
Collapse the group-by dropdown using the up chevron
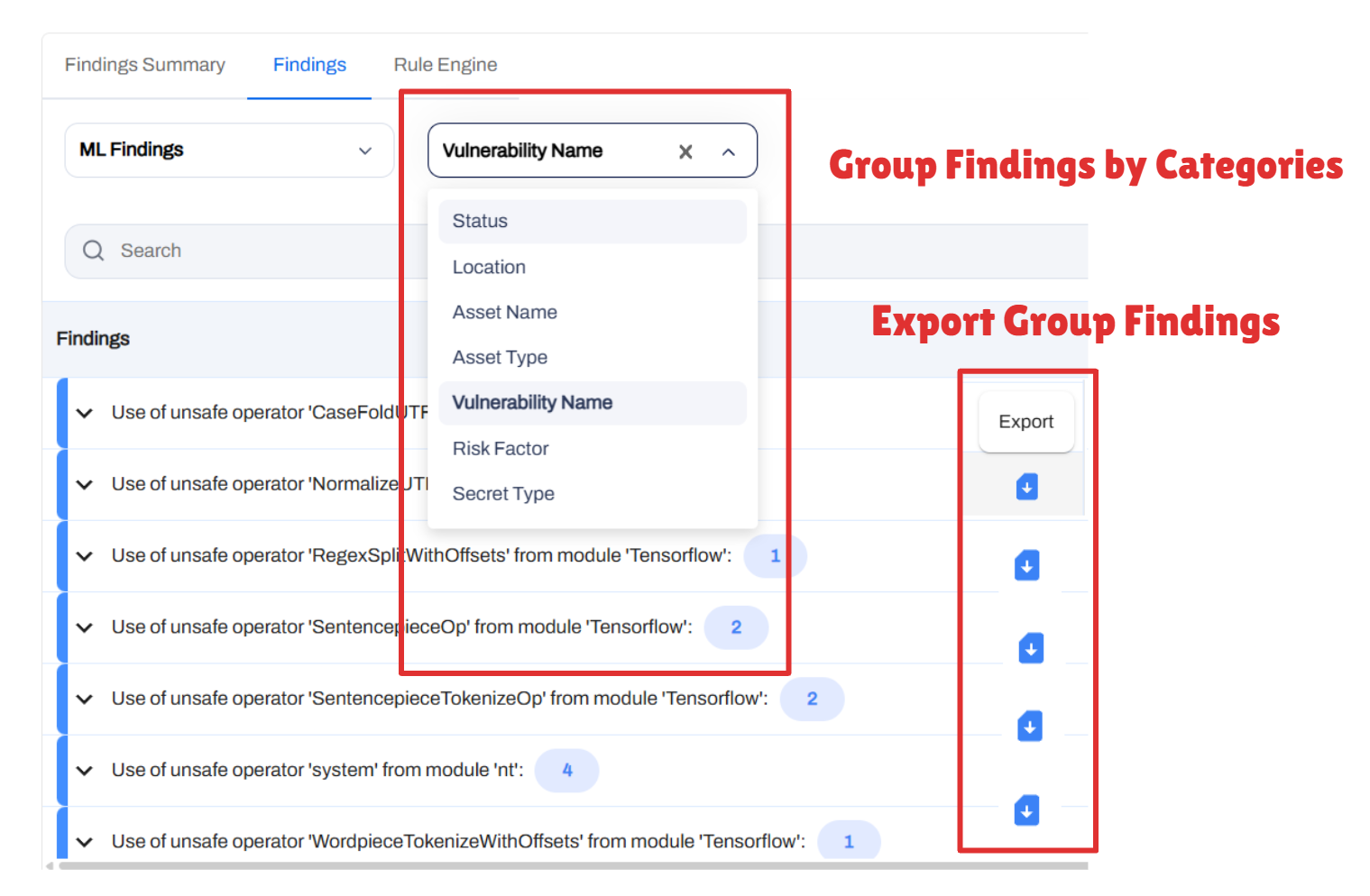coord(729,151)
